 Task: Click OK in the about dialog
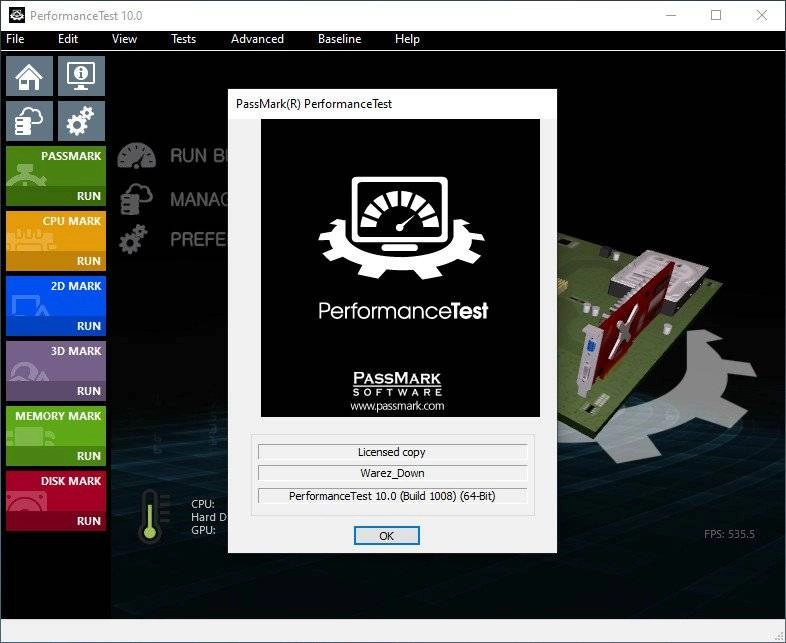pyautogui.click(x=386, y=536)
